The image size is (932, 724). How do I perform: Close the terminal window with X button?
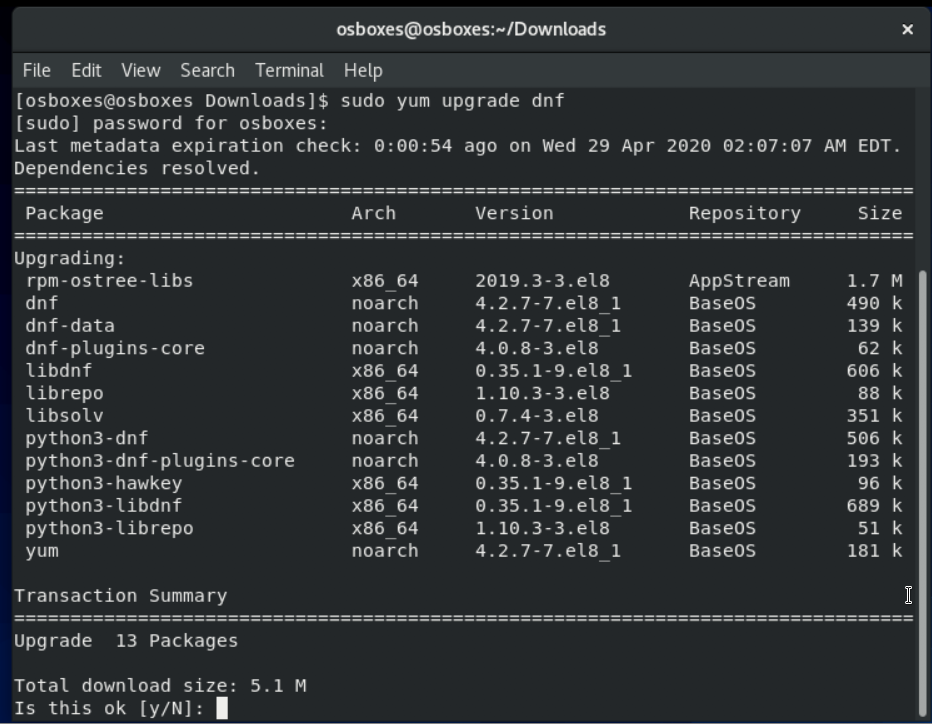pyautogui.click(x=907, y=29)
